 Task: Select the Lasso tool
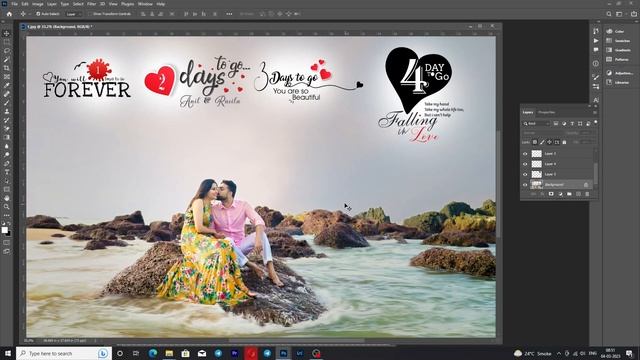(7, 51)
